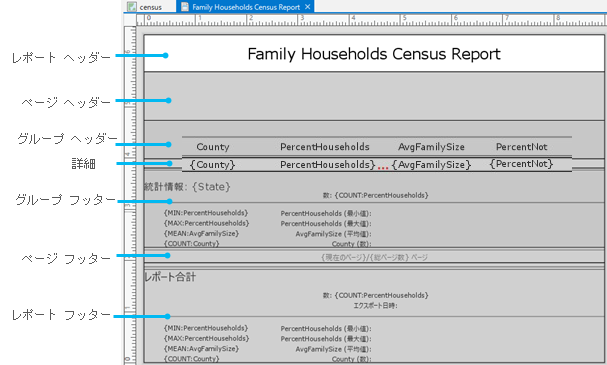Select {MIN:PercentHouseholds} in the group footer

tap(206, 213)
